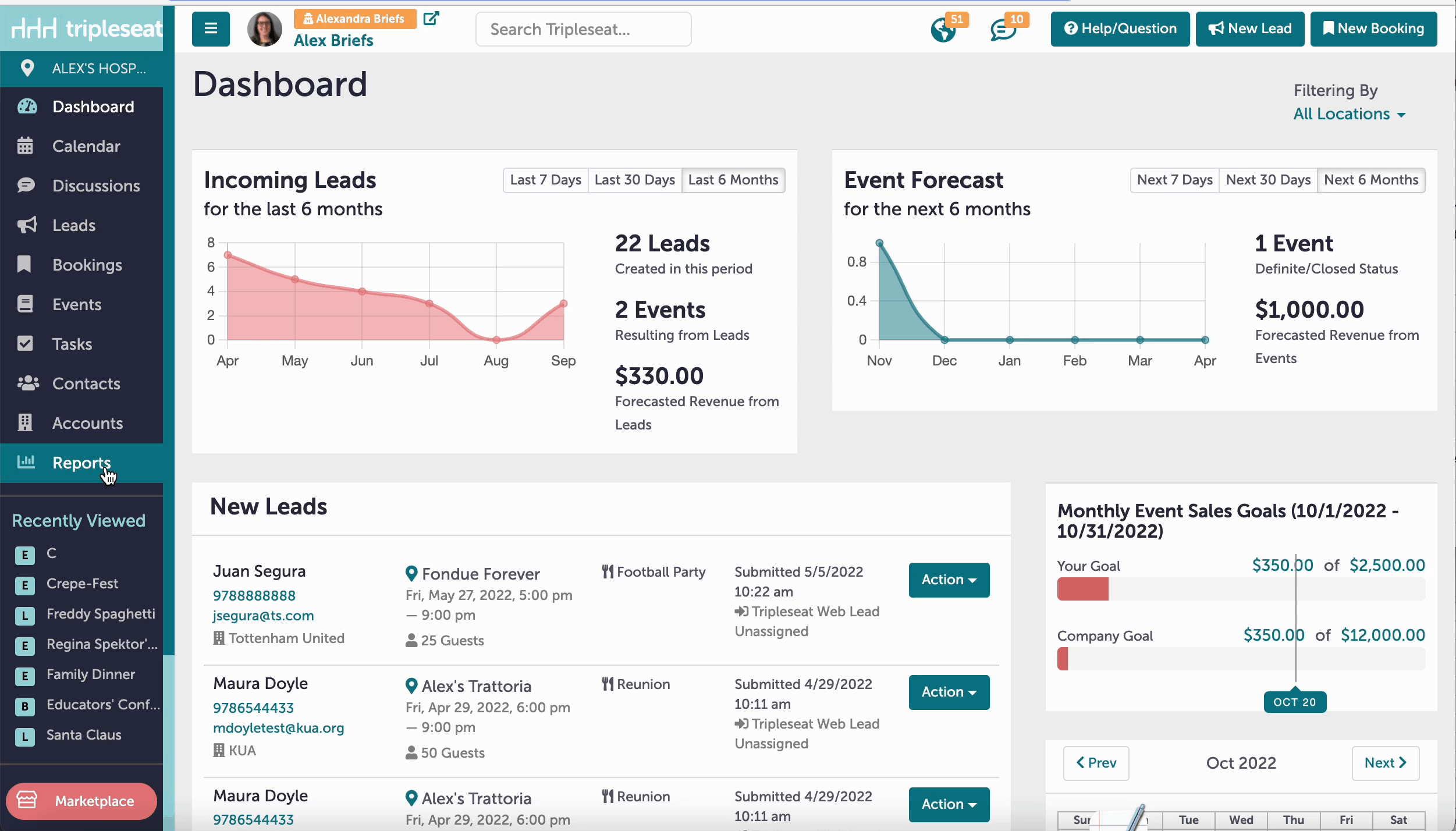Image resolution: width=1456 pixels, height=831 pixels.
Task: Click the Your Goal progress bar
Action: coord(1241,589)
